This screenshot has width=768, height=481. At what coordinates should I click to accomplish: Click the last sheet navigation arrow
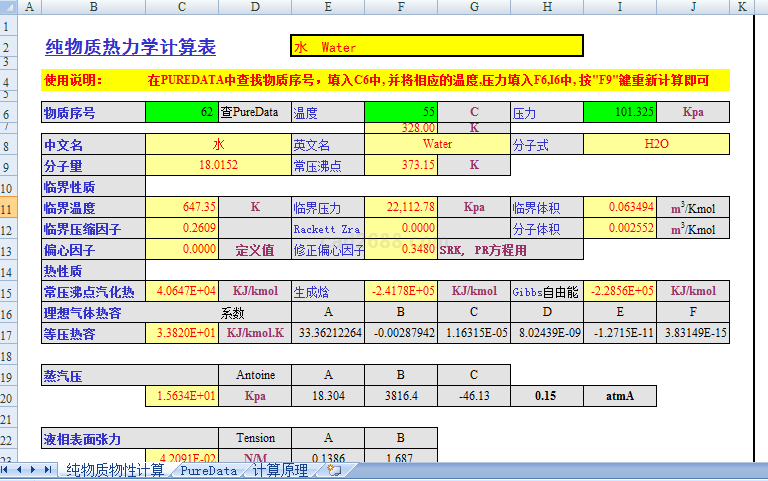pyautogui.click(x=48, y=470)
